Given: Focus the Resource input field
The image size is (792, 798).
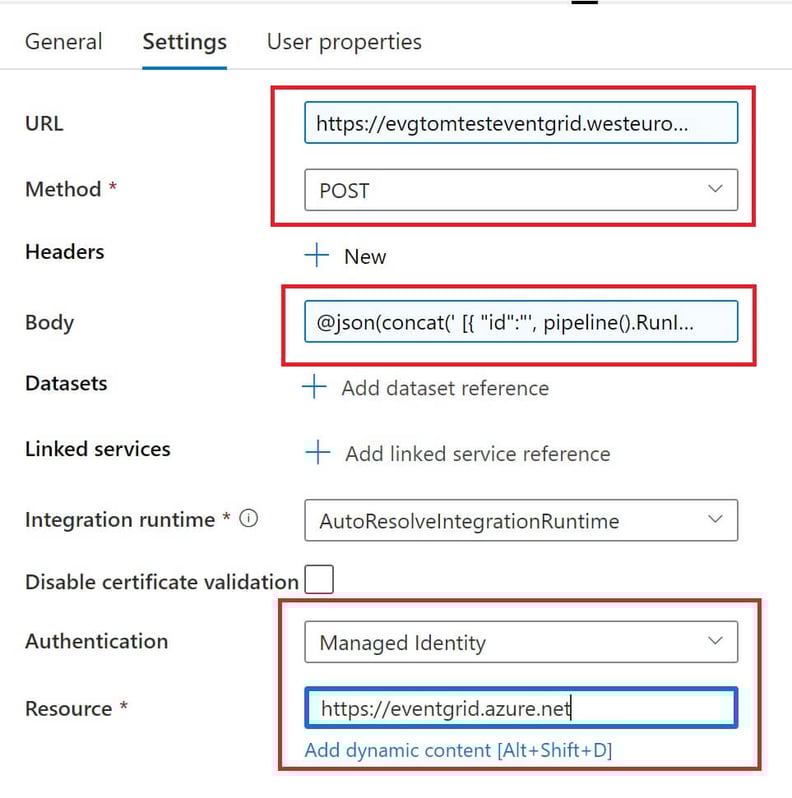Looking at the screenshot, I should (521, 707).
